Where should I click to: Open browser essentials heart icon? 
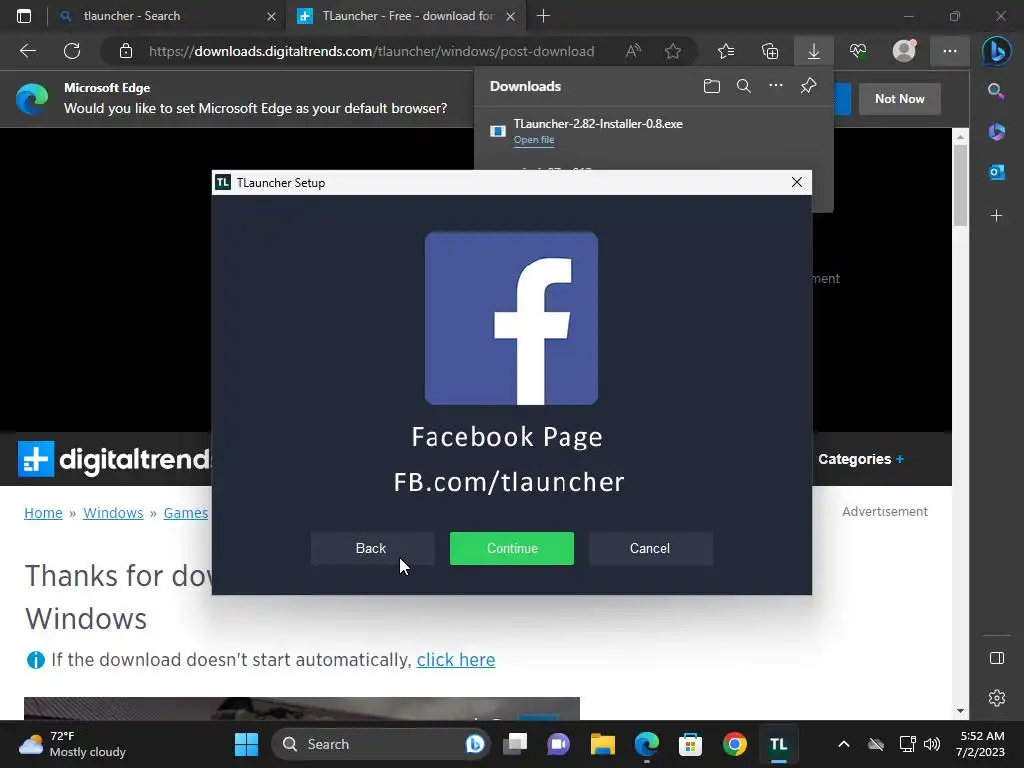pos(858,51)
